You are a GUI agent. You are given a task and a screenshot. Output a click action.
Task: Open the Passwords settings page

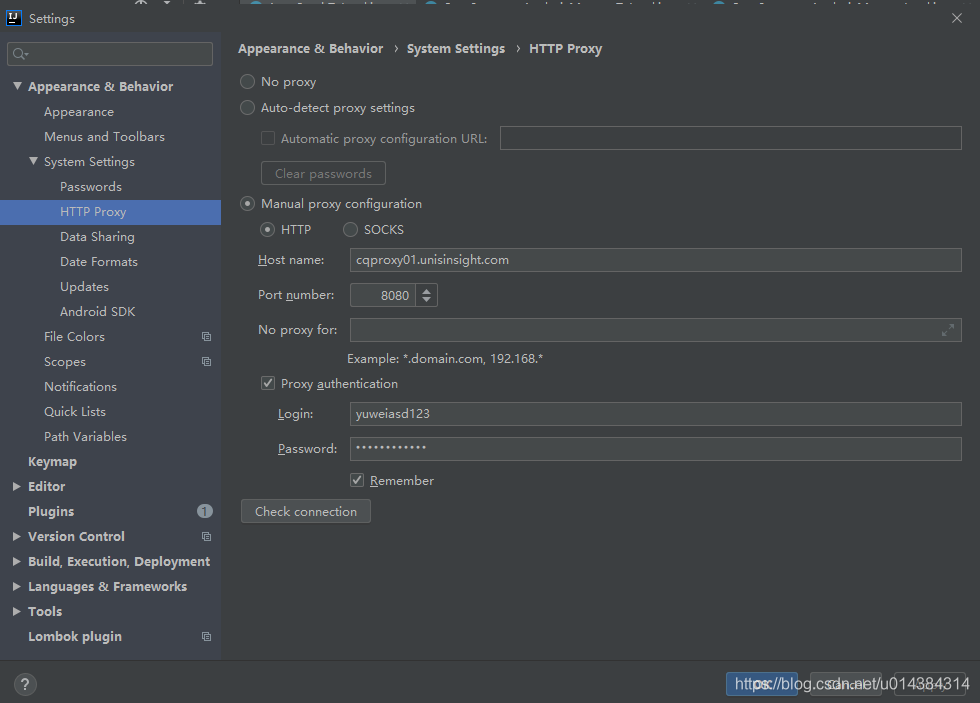[x=91, y=187]
